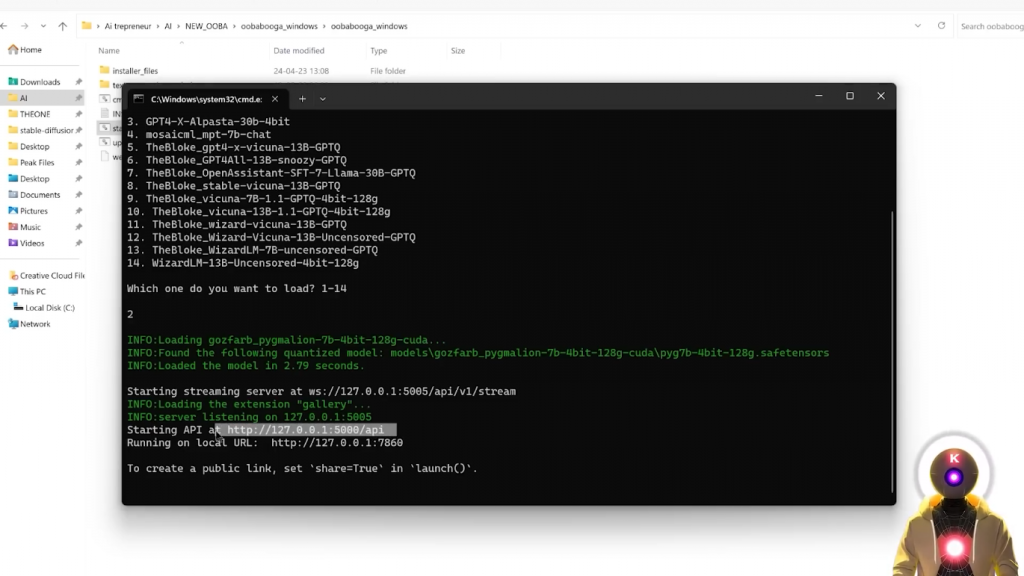The width and height of the screenshot is (1024, 576).
Task: Close the terminal window
Action: coord(881,96)
